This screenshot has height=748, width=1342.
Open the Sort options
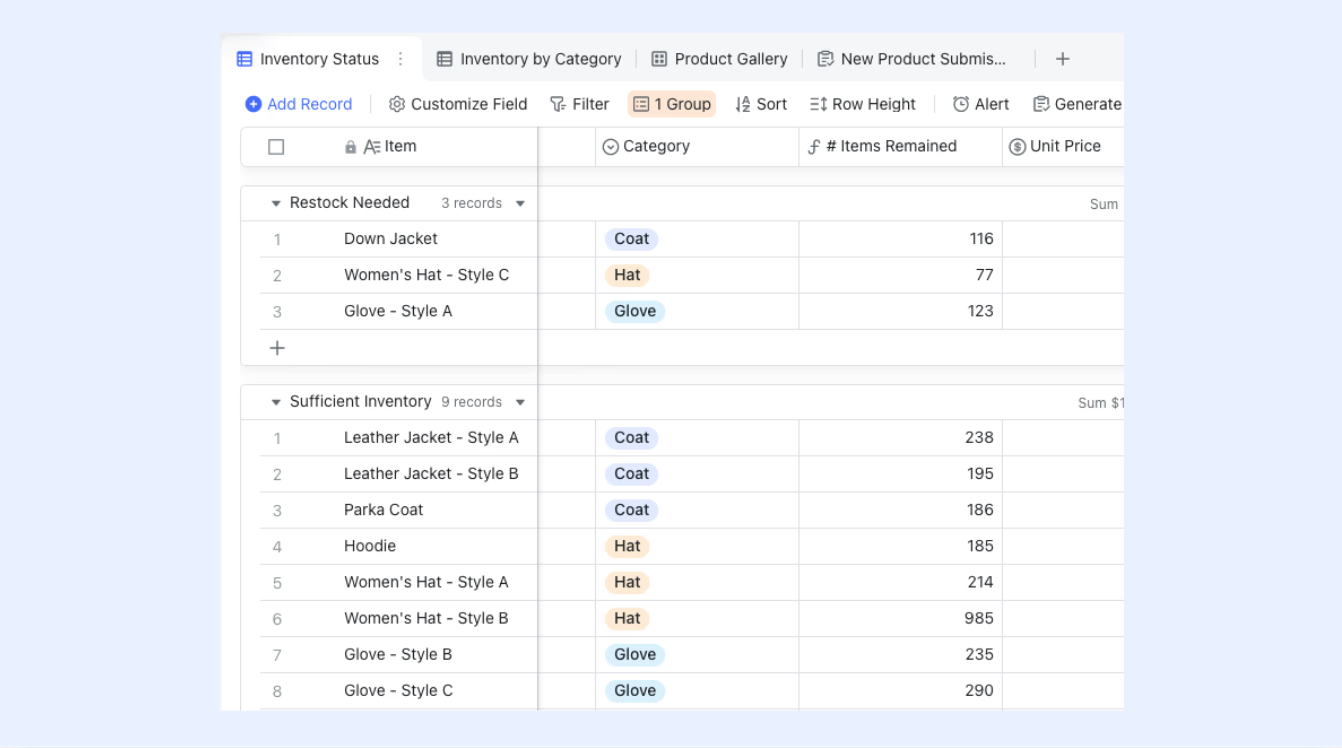[761, 104]
